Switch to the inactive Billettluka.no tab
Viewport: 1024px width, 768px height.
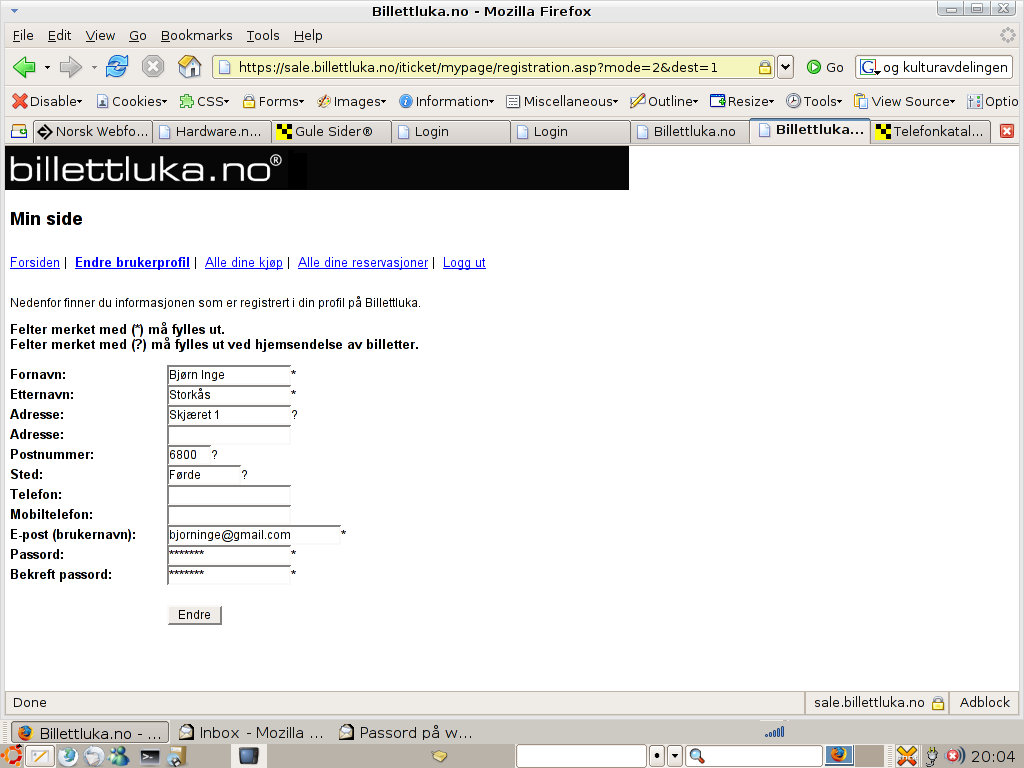pos(690,131)
